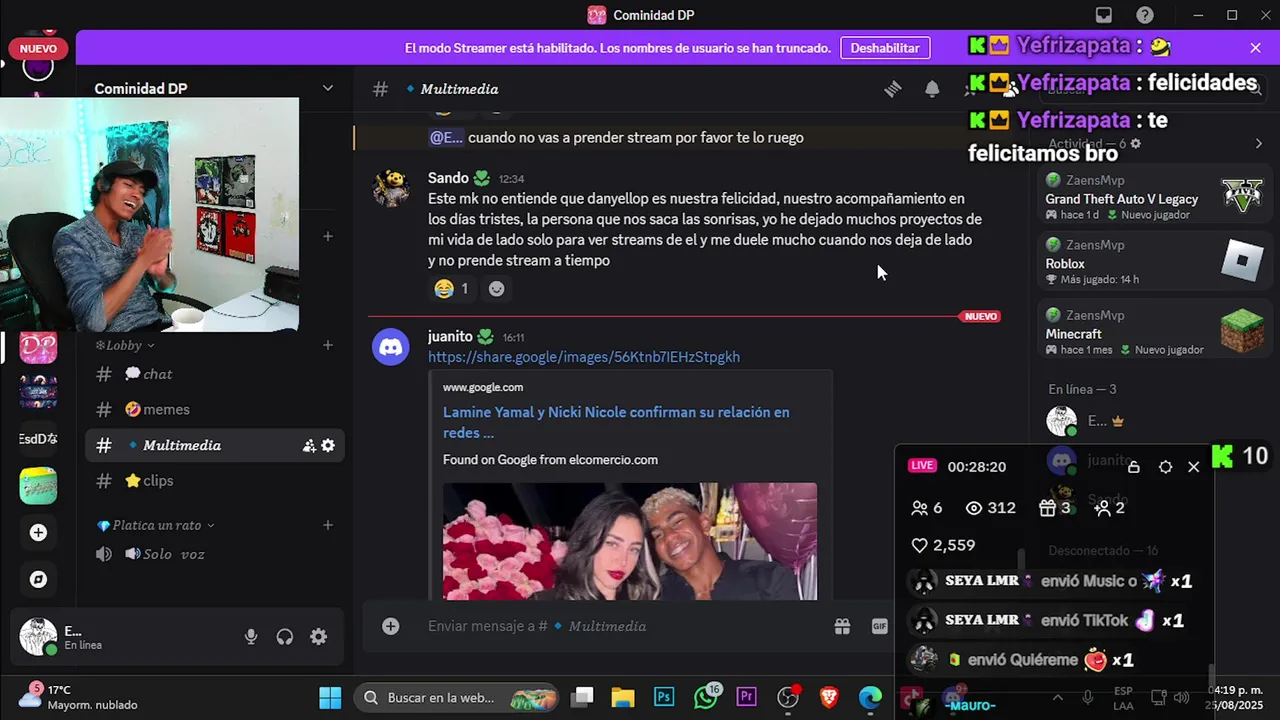This screenshot has width=1280, height=720.
Task: Open the Discord help icon in title bar
Action: (1145, 15)
